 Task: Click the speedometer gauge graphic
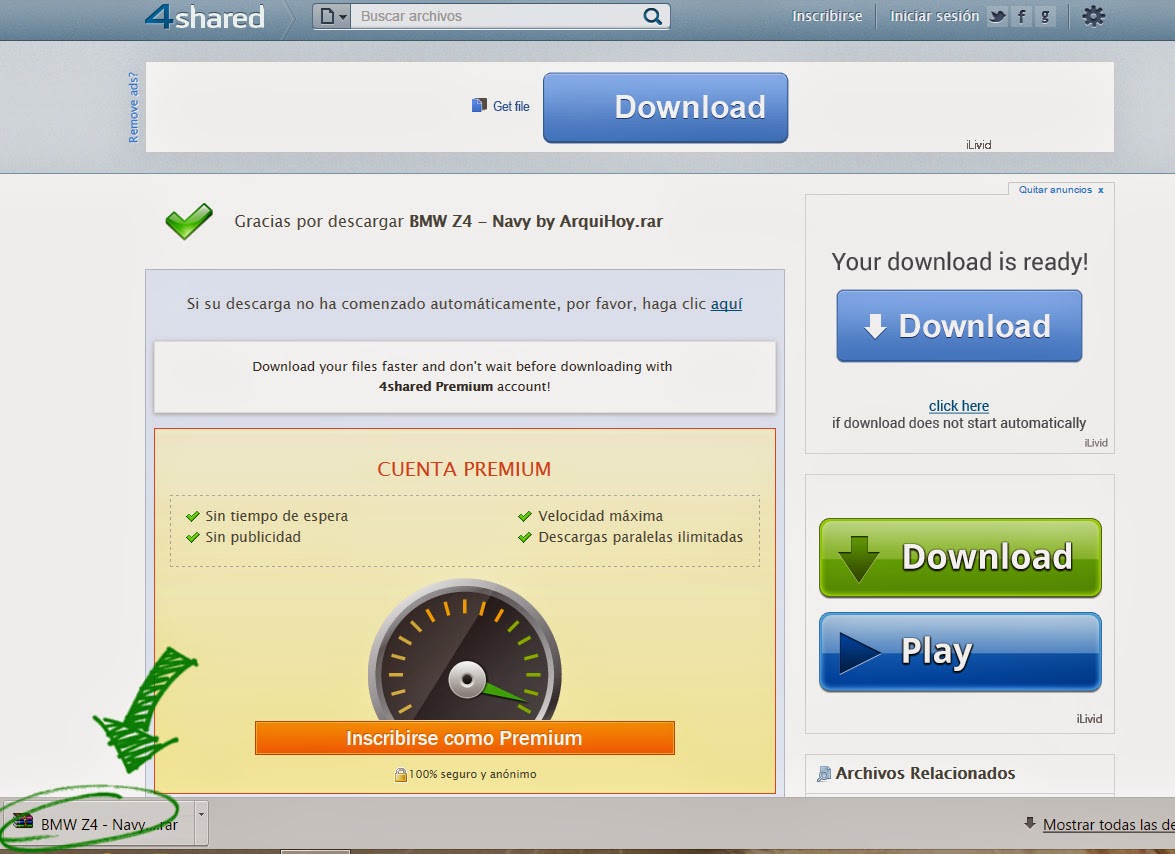(x=465, y=650)
